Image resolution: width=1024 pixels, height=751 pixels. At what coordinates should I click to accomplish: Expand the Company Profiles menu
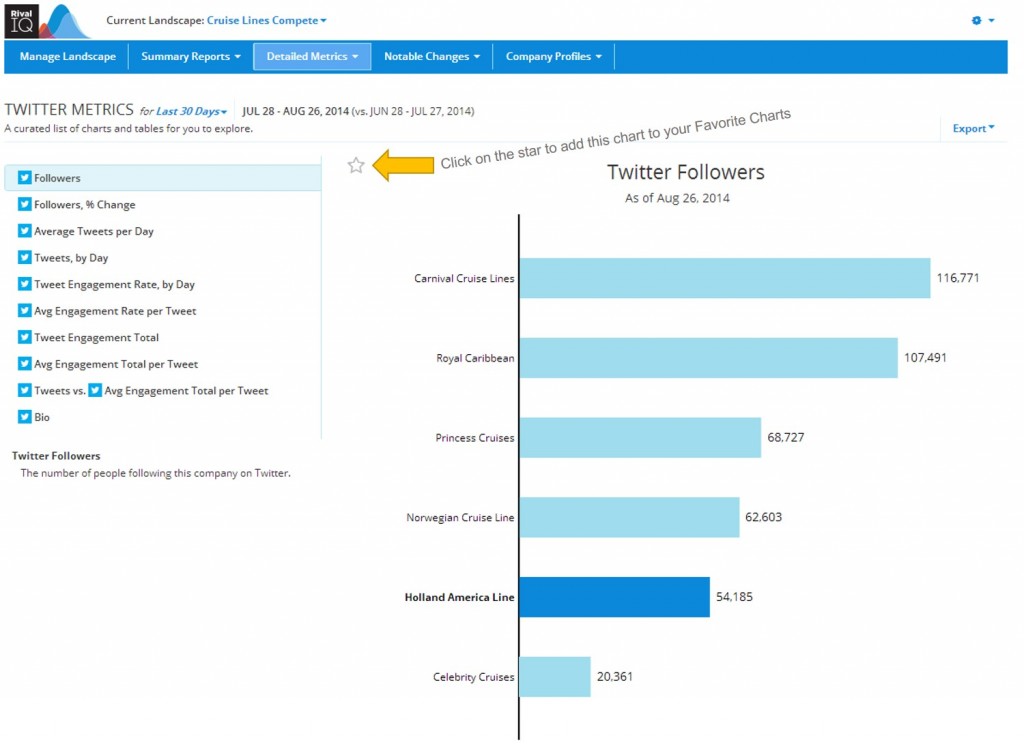553,56
